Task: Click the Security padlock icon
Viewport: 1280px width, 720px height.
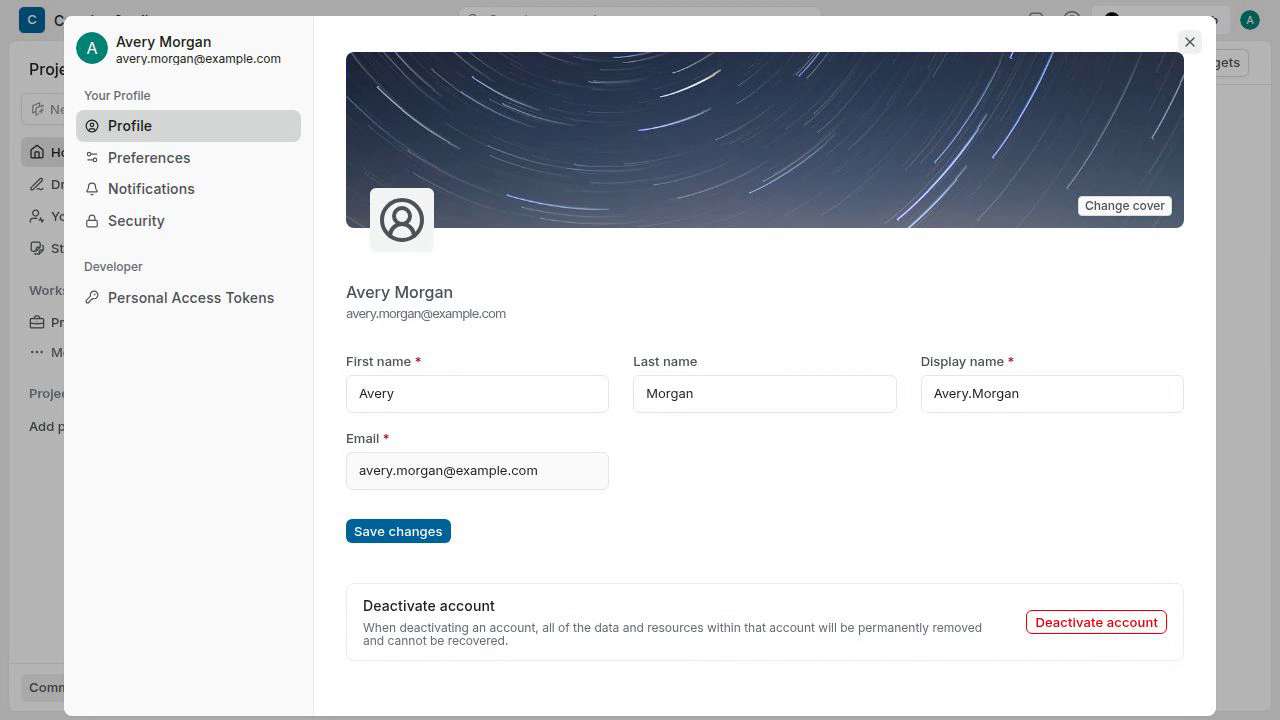Action: click(92, 221)
